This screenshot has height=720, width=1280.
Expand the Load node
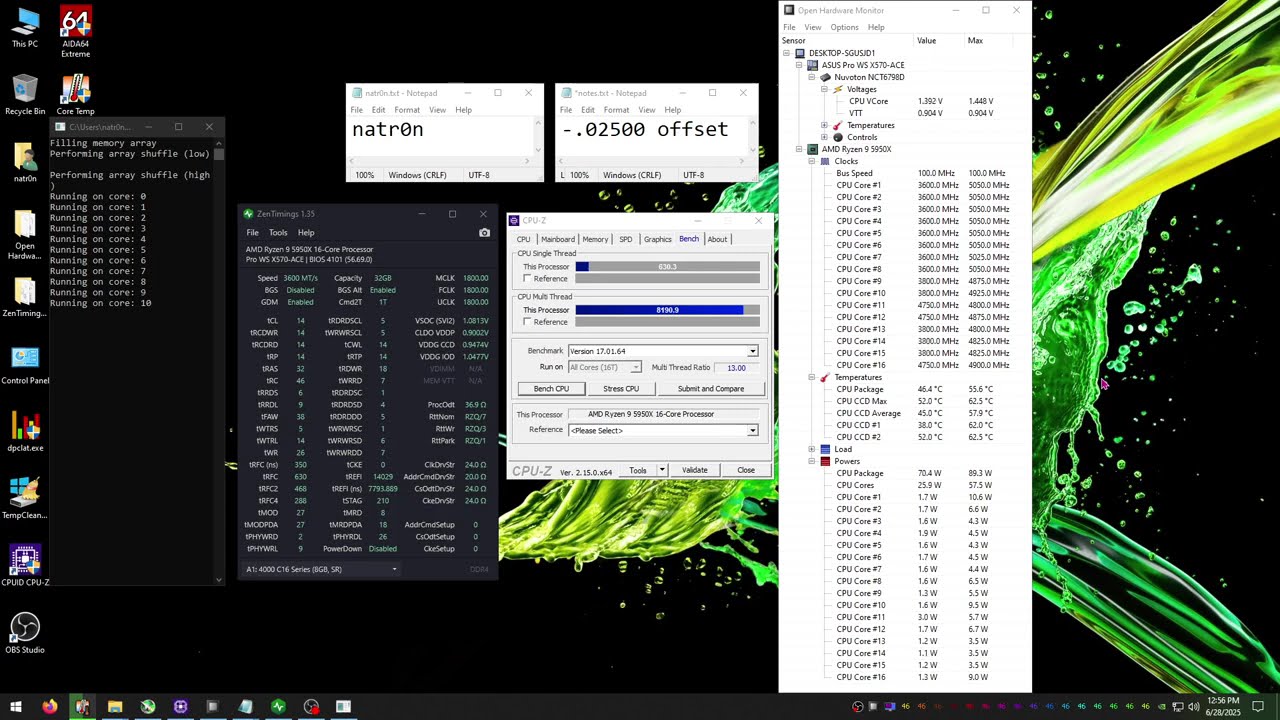point(811,449)
